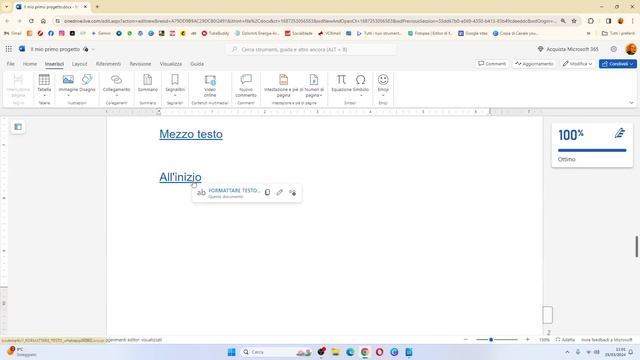Switch to the Visualizza tab
The width and height of the screenshot is (640, 360).
(x=171, y=64)
